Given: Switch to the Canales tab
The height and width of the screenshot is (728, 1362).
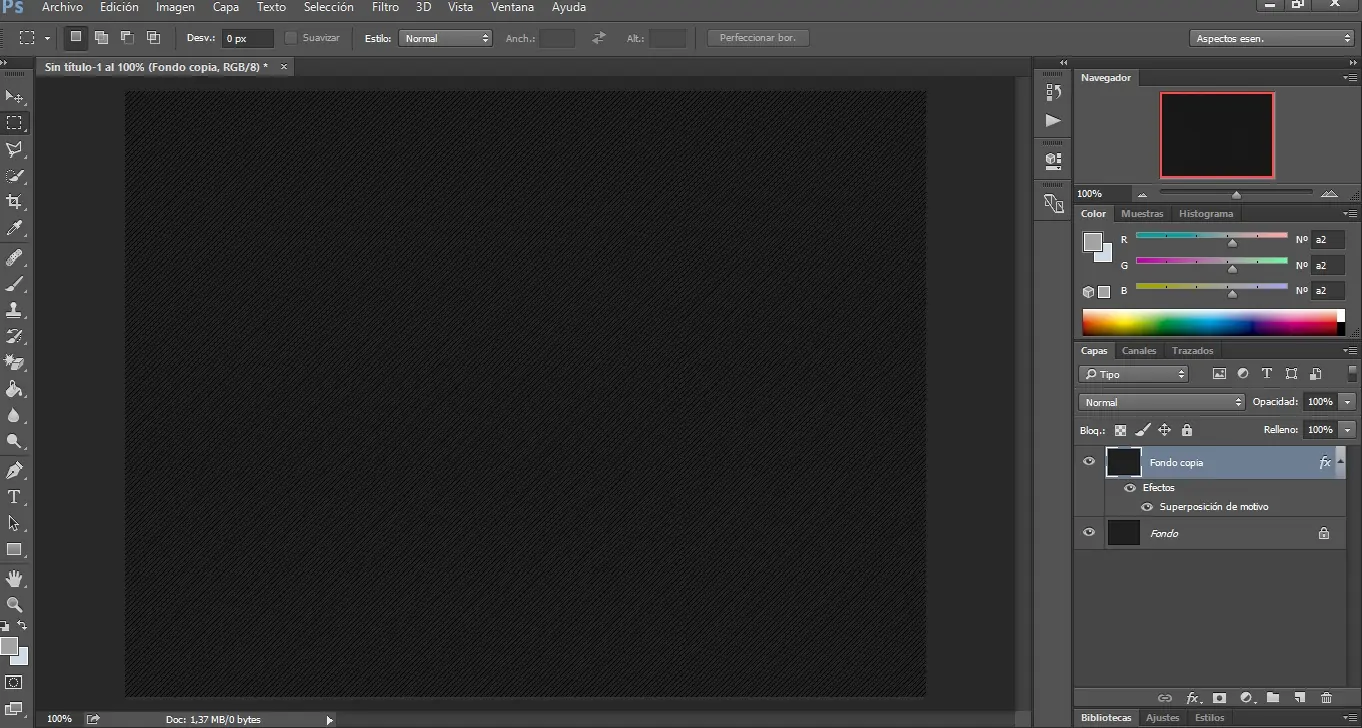Looking at the screenshot, I should tap(1139, 351).
